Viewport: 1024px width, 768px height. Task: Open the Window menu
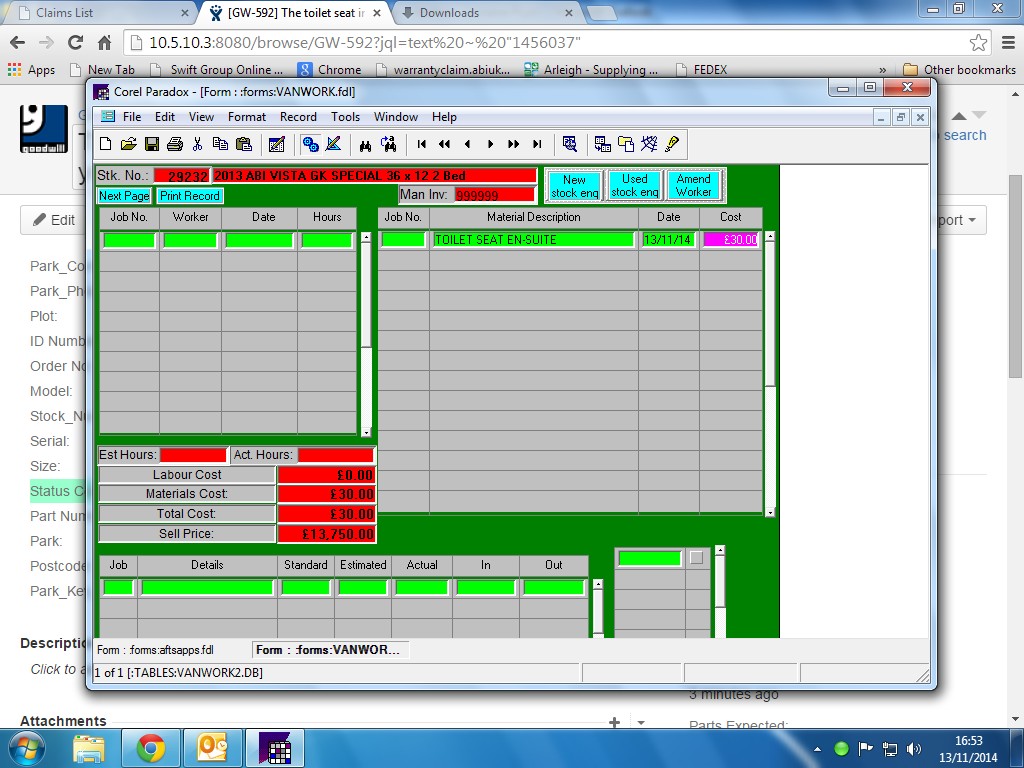(396, 117)
